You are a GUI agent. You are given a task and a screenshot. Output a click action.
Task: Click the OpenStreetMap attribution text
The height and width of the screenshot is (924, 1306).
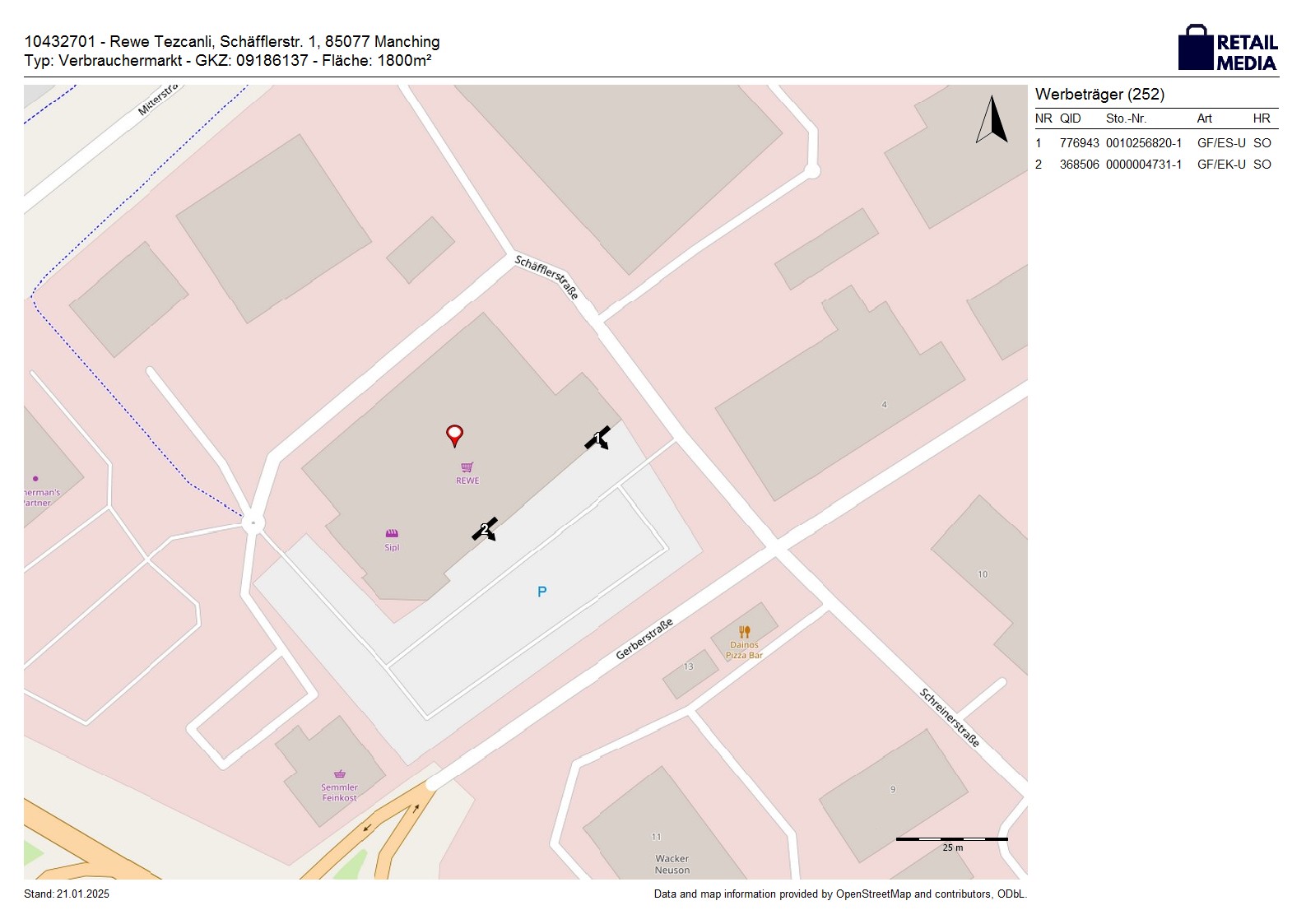tap(839, 894)
